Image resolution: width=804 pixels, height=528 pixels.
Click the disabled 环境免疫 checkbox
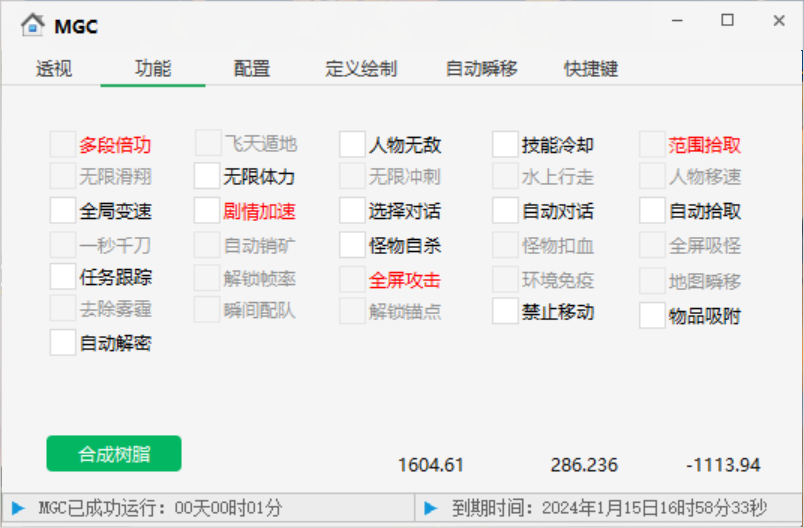click(505, 279)
